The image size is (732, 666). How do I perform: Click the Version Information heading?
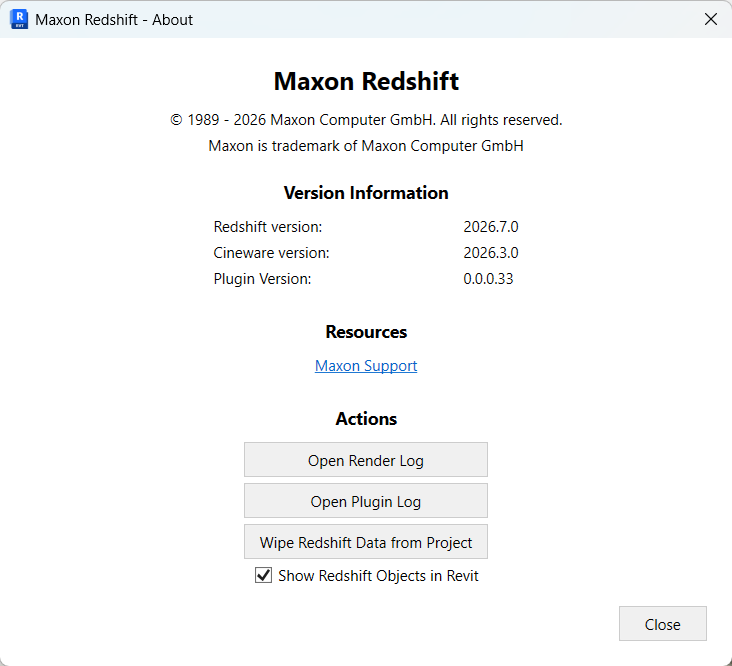[366, 193]
